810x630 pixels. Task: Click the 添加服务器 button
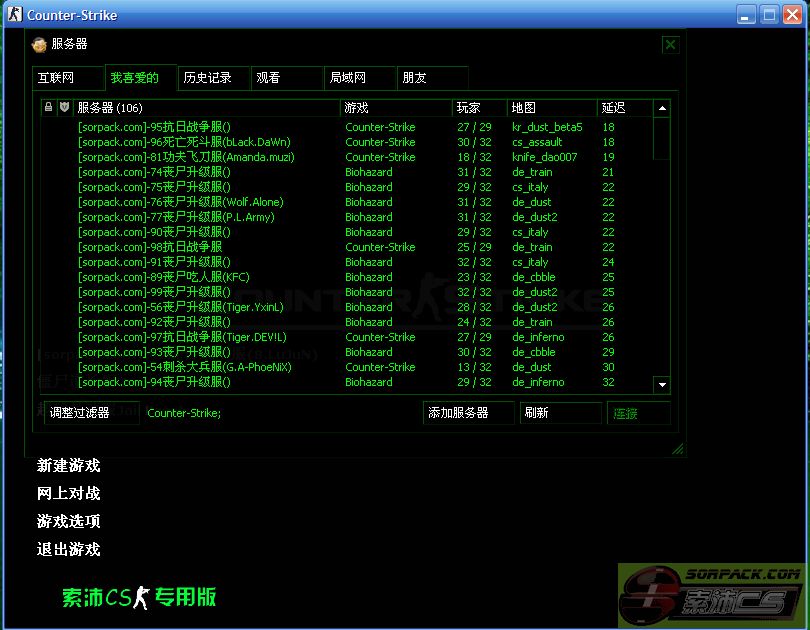tap(468, 413)
